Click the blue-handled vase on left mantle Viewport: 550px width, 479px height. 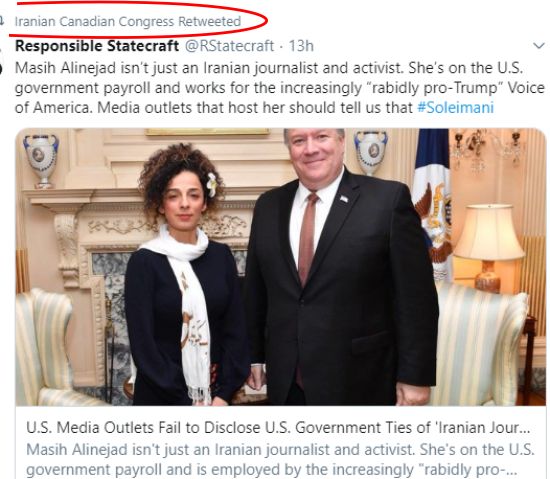click(41, 161)
